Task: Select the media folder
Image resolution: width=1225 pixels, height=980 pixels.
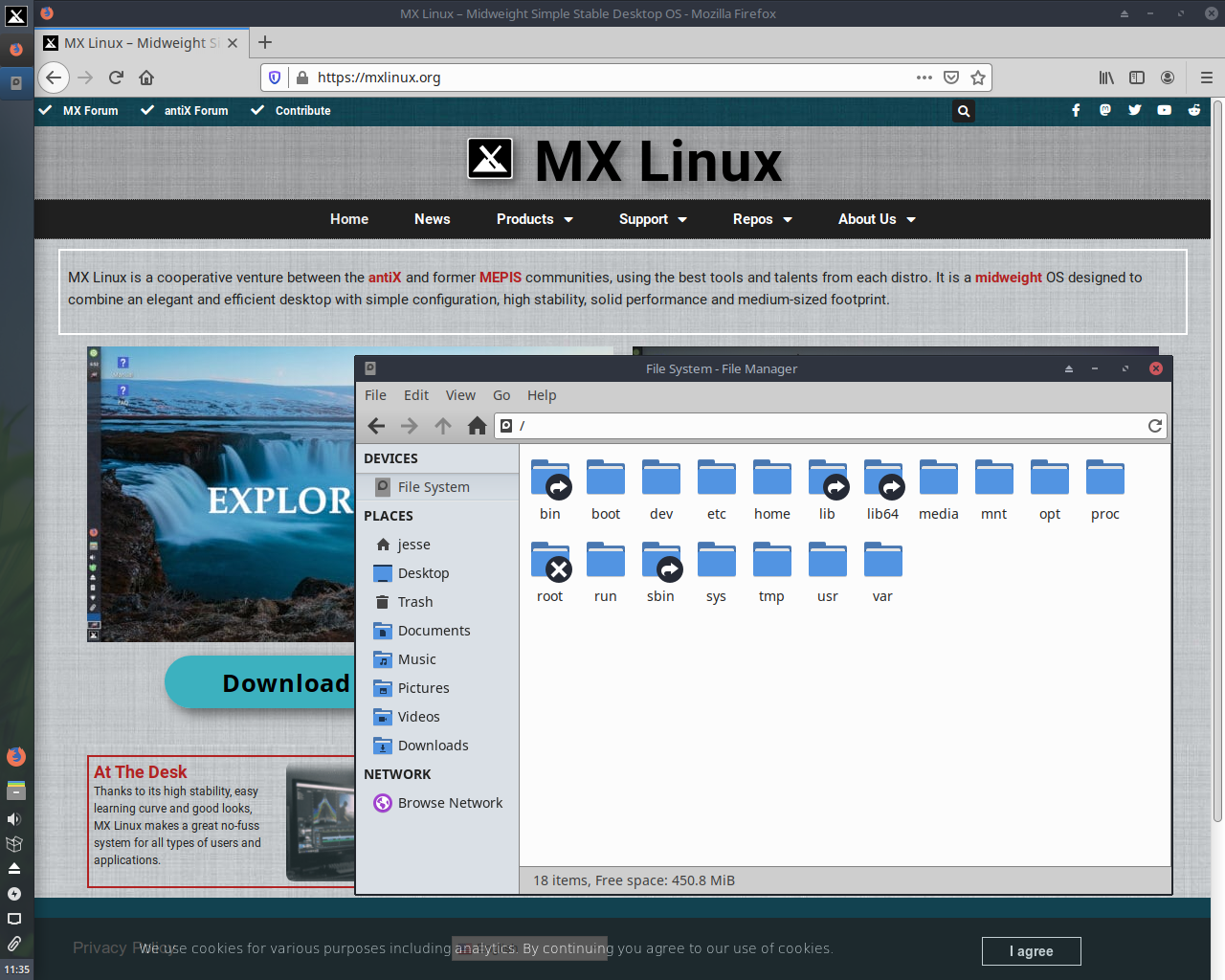Action: pos(939,489)
